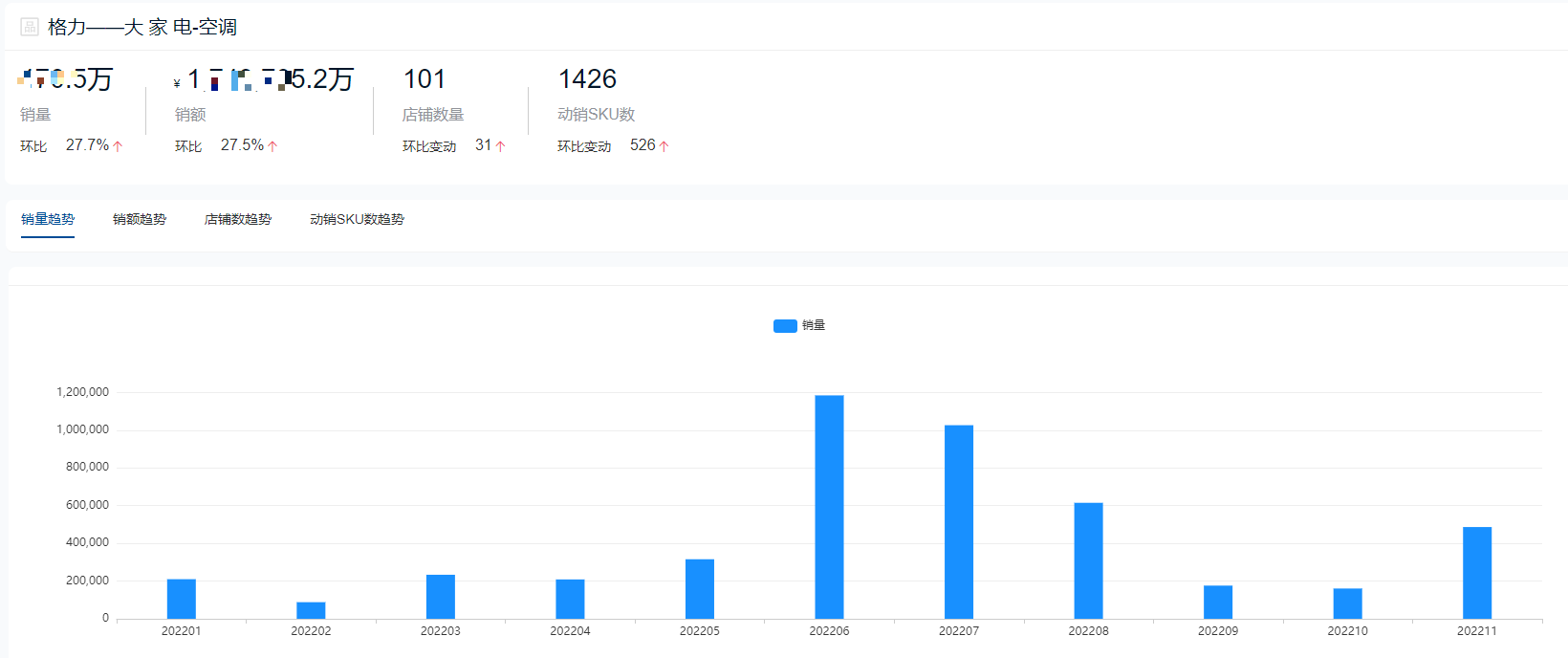Click the up arrow next to 27.7%
The width and height of the screenshot is (1568, 658).
coord(118,146)
